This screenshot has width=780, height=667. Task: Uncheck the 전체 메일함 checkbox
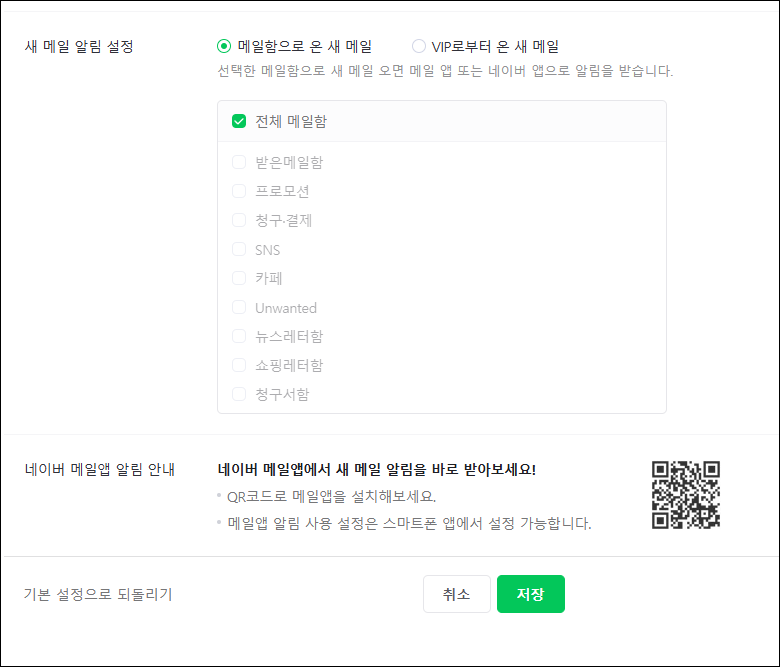[239, 121]
